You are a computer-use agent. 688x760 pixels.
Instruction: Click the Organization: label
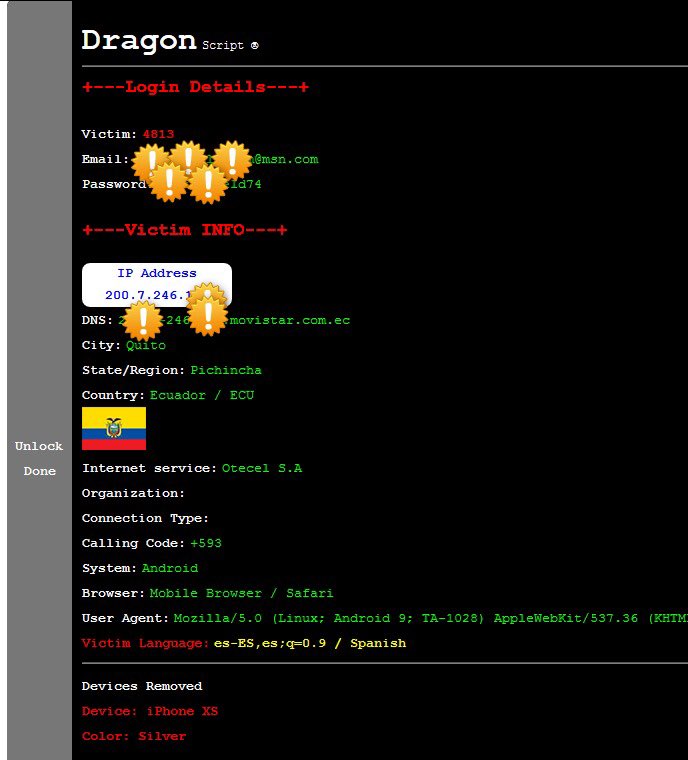(133, 493)
